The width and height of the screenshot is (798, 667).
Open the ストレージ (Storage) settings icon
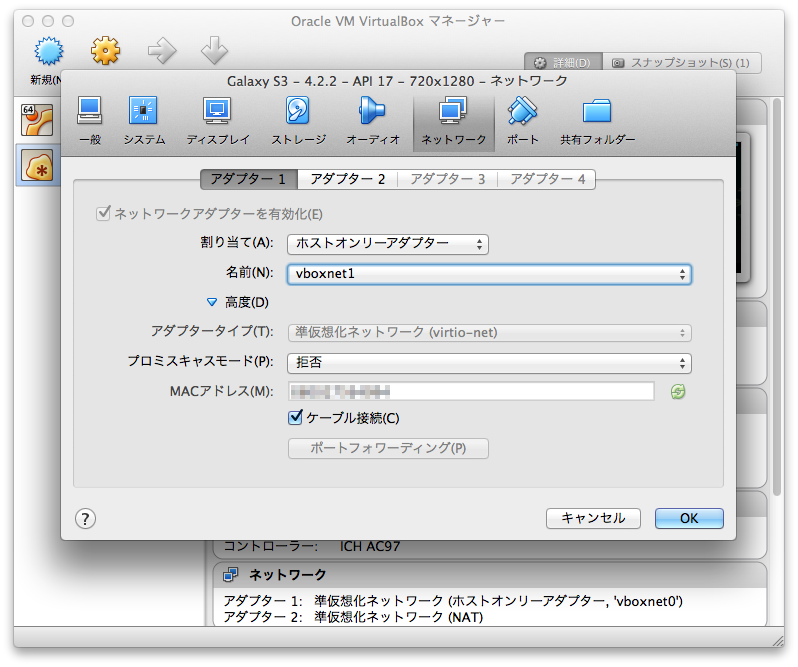pyautogui.click(x=298, y=121)
